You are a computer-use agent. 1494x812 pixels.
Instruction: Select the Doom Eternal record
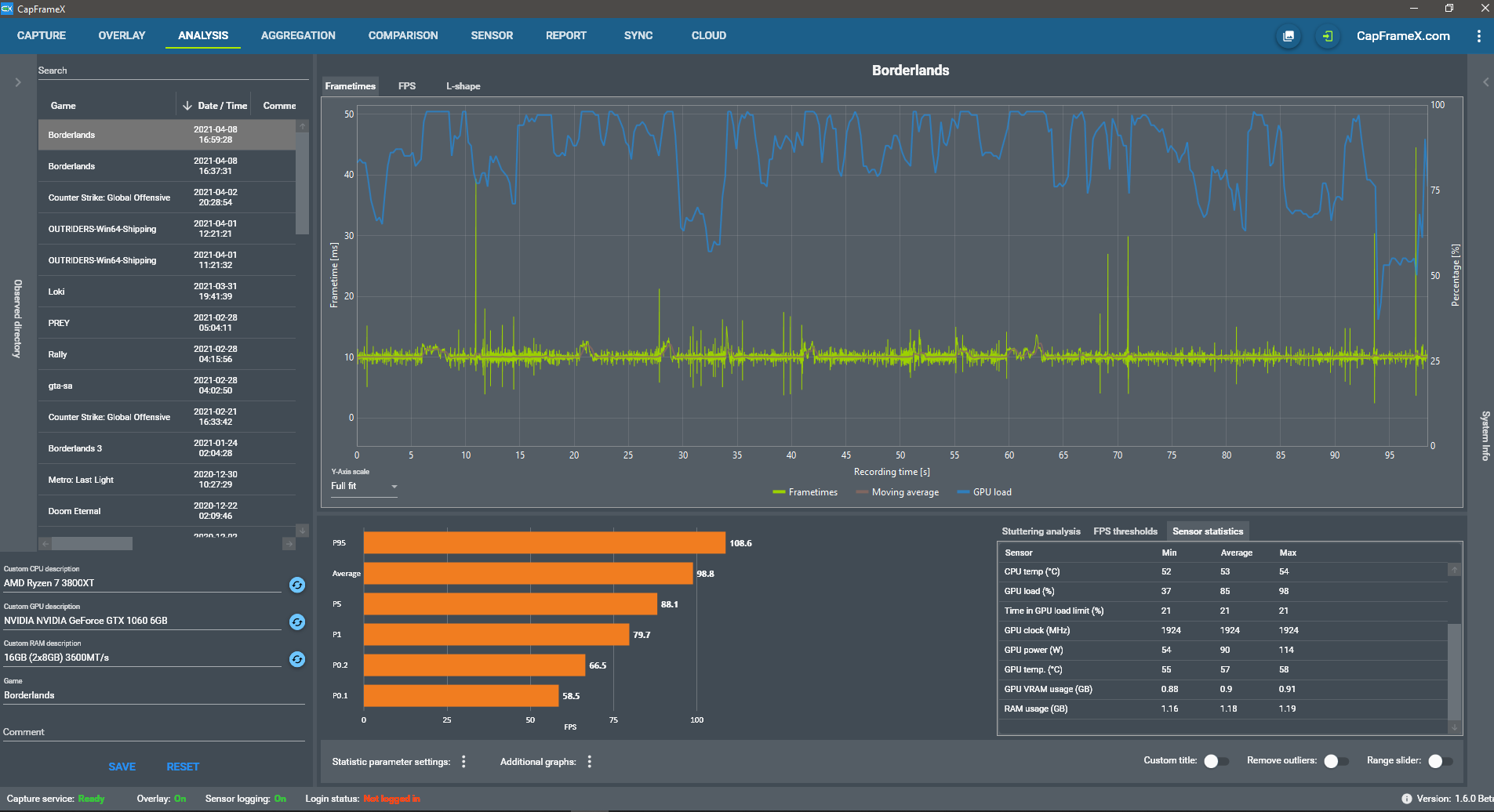pyautogui.click(x=167, y=511)
